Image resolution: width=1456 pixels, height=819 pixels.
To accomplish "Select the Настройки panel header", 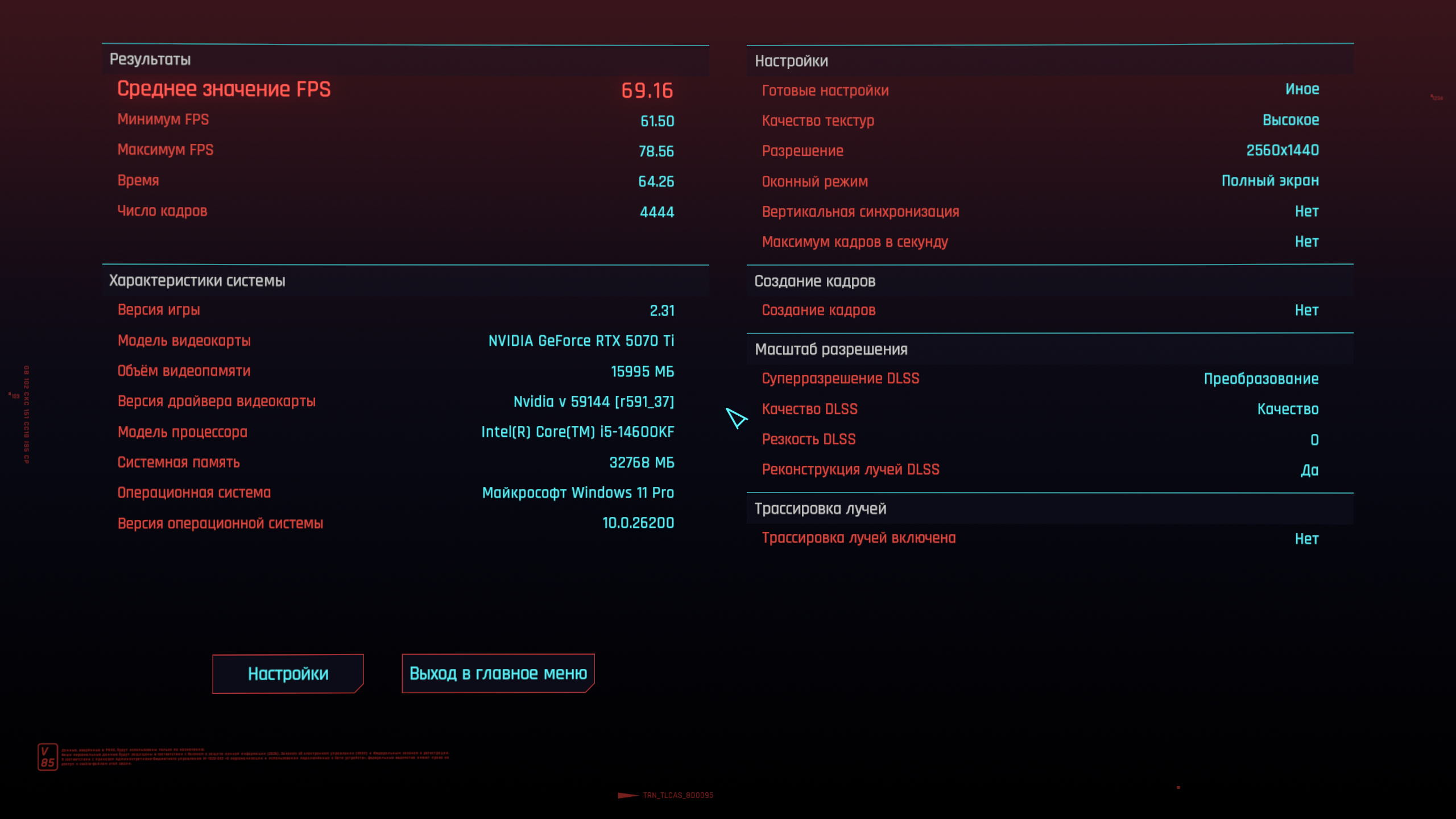I will [x=791, y=61].
